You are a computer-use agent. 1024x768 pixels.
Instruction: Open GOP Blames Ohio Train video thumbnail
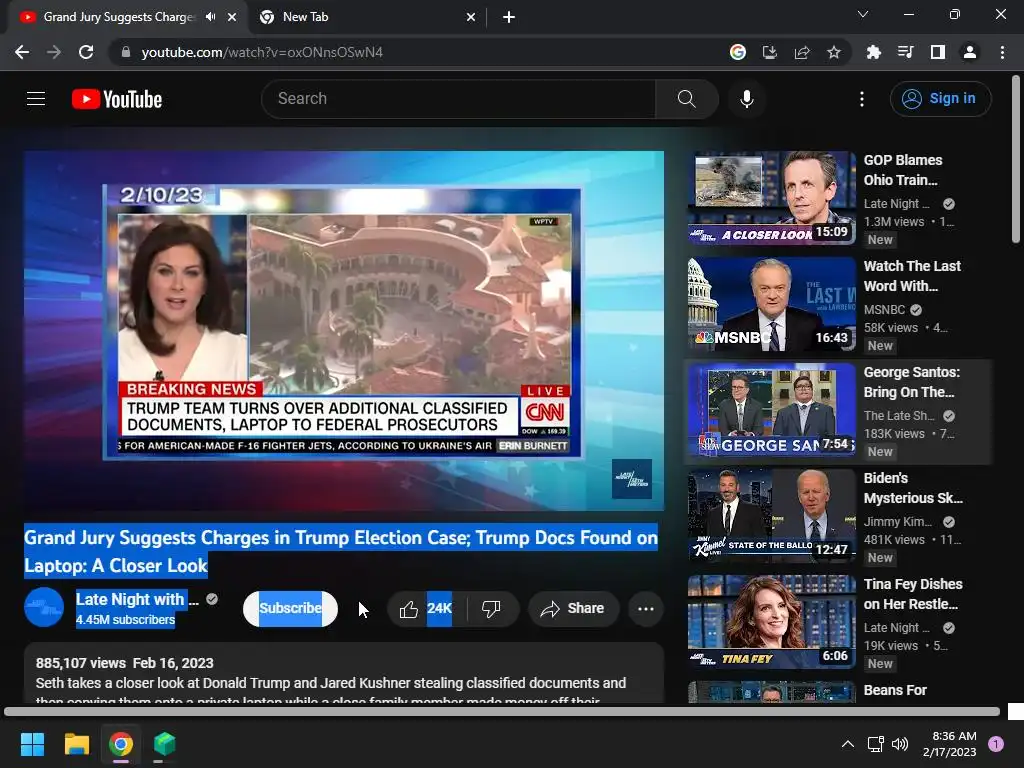click(x=771, y=198)
